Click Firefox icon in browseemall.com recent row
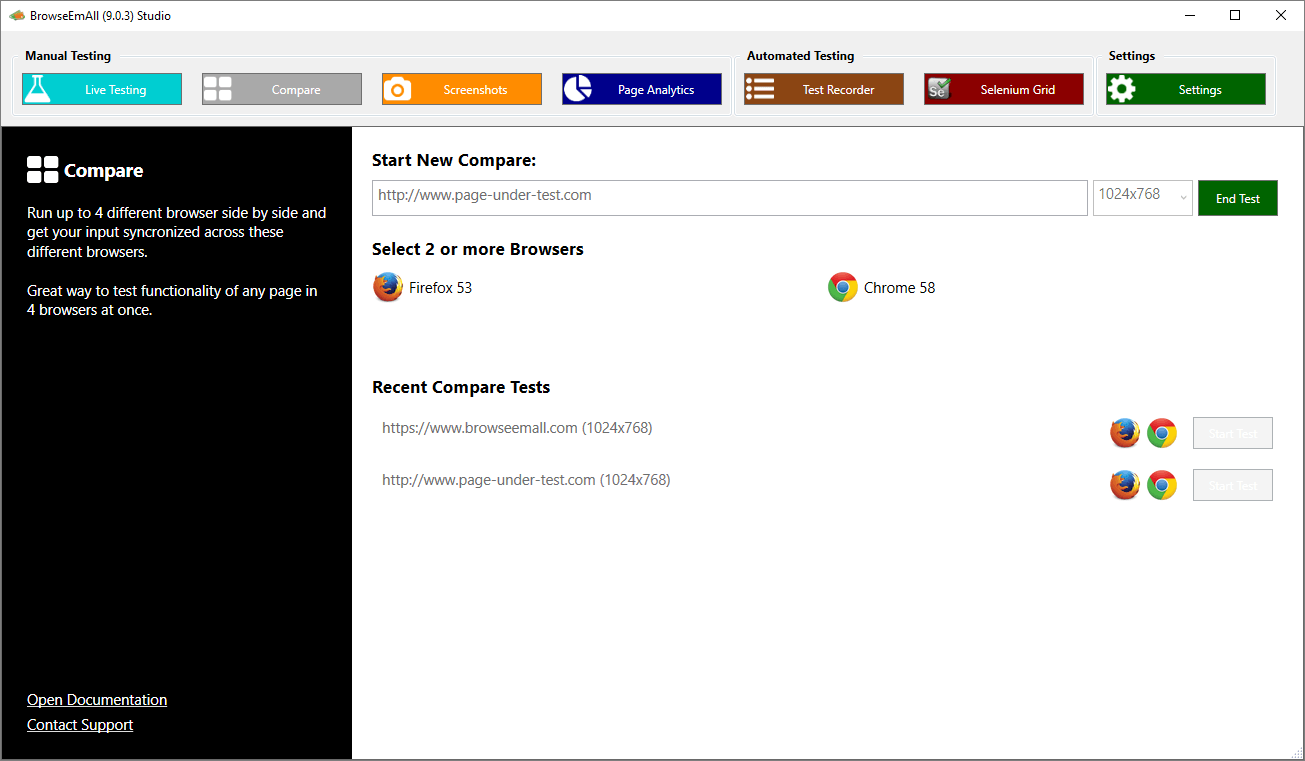Image resolution: width=1305 pixels, height=761 pixels. (1125, 433)
